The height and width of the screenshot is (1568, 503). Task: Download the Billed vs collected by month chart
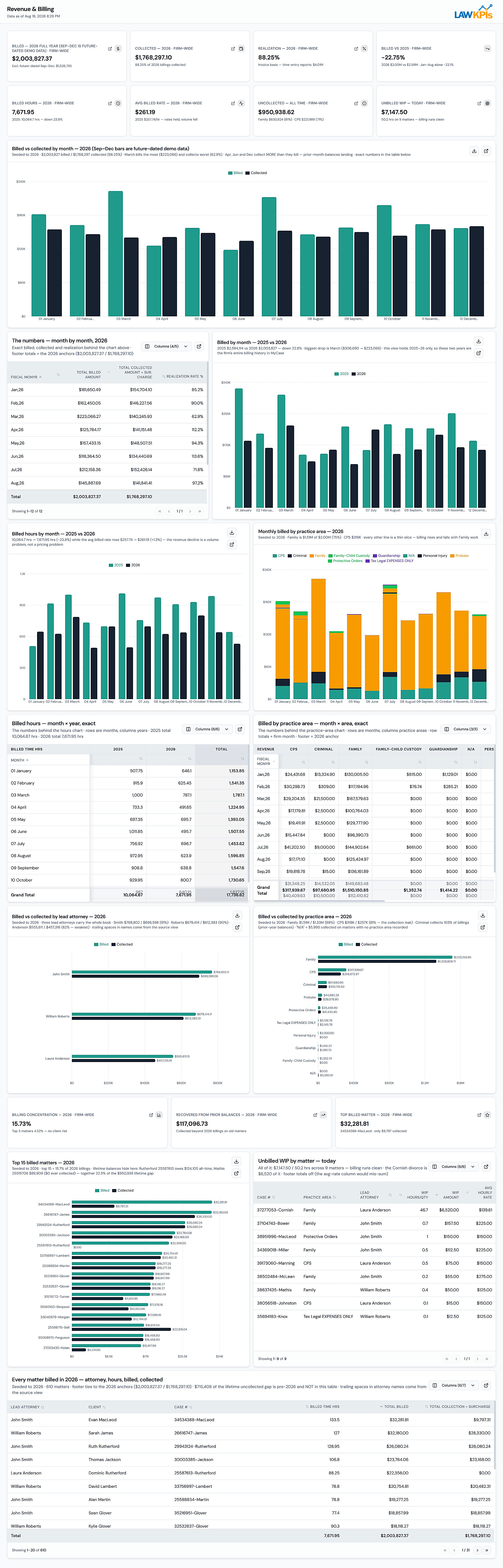click(474, 151)
